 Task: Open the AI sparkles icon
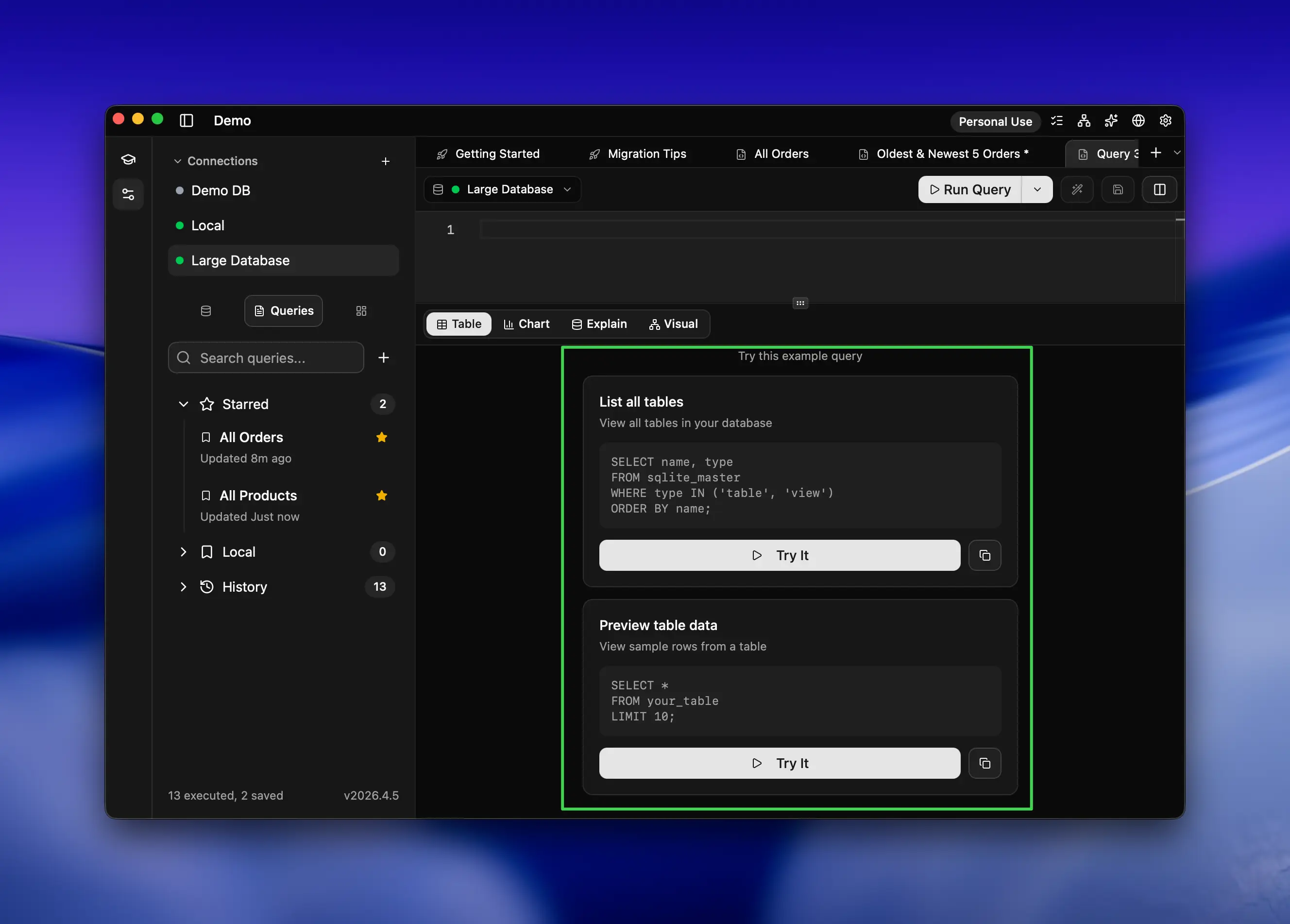tap(1111, 120)
